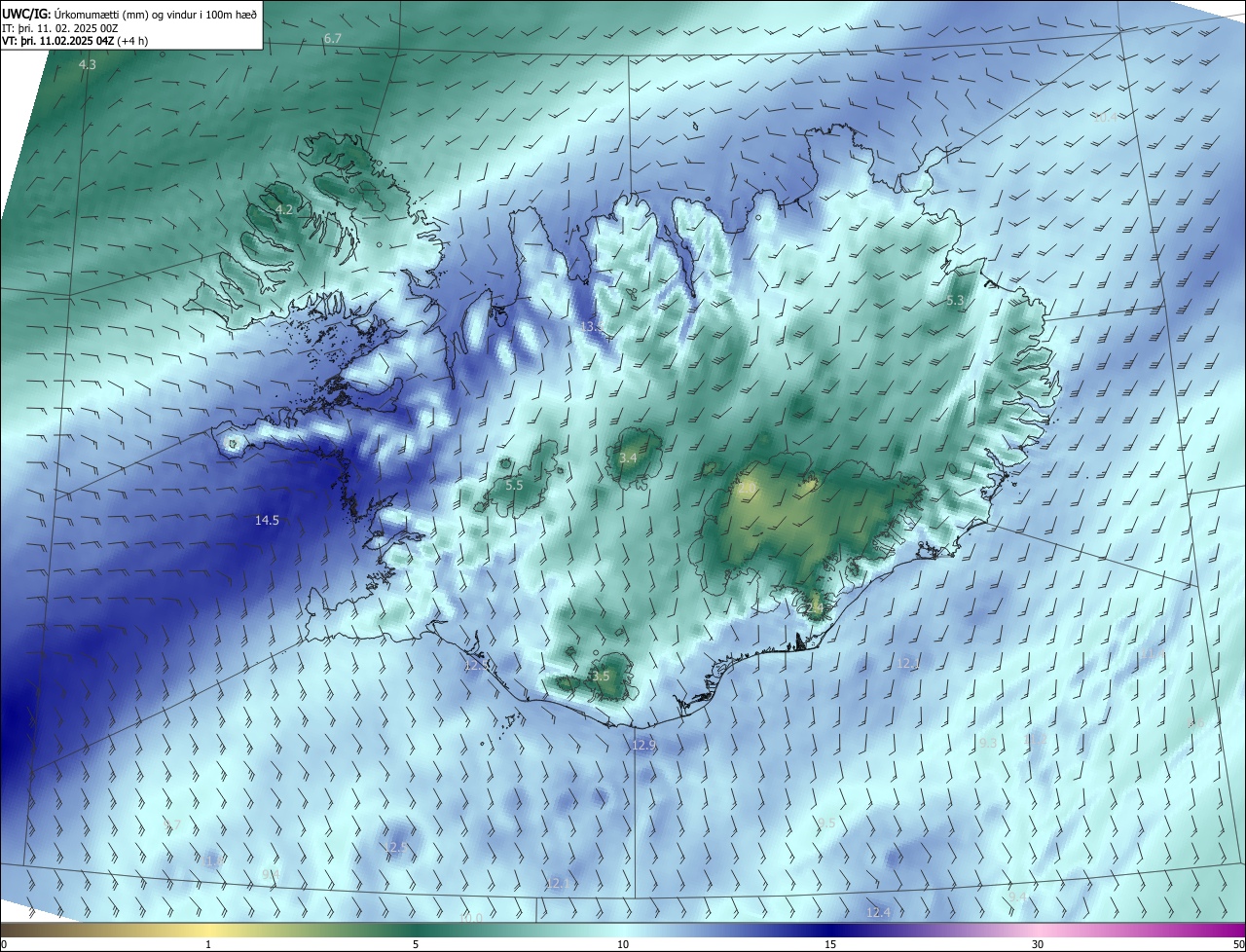Viewport: 1246px width, 952px height.
Task: Click the valid time line ending '04Z (+4 h)'
Action: (x=74, y=41)
